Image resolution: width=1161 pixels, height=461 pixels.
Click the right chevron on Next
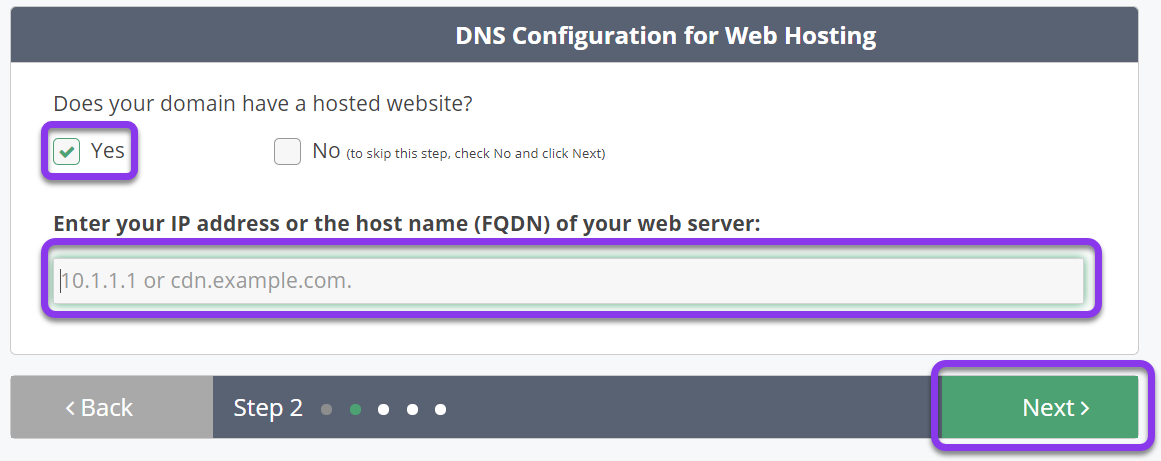tap(1085, 408)
